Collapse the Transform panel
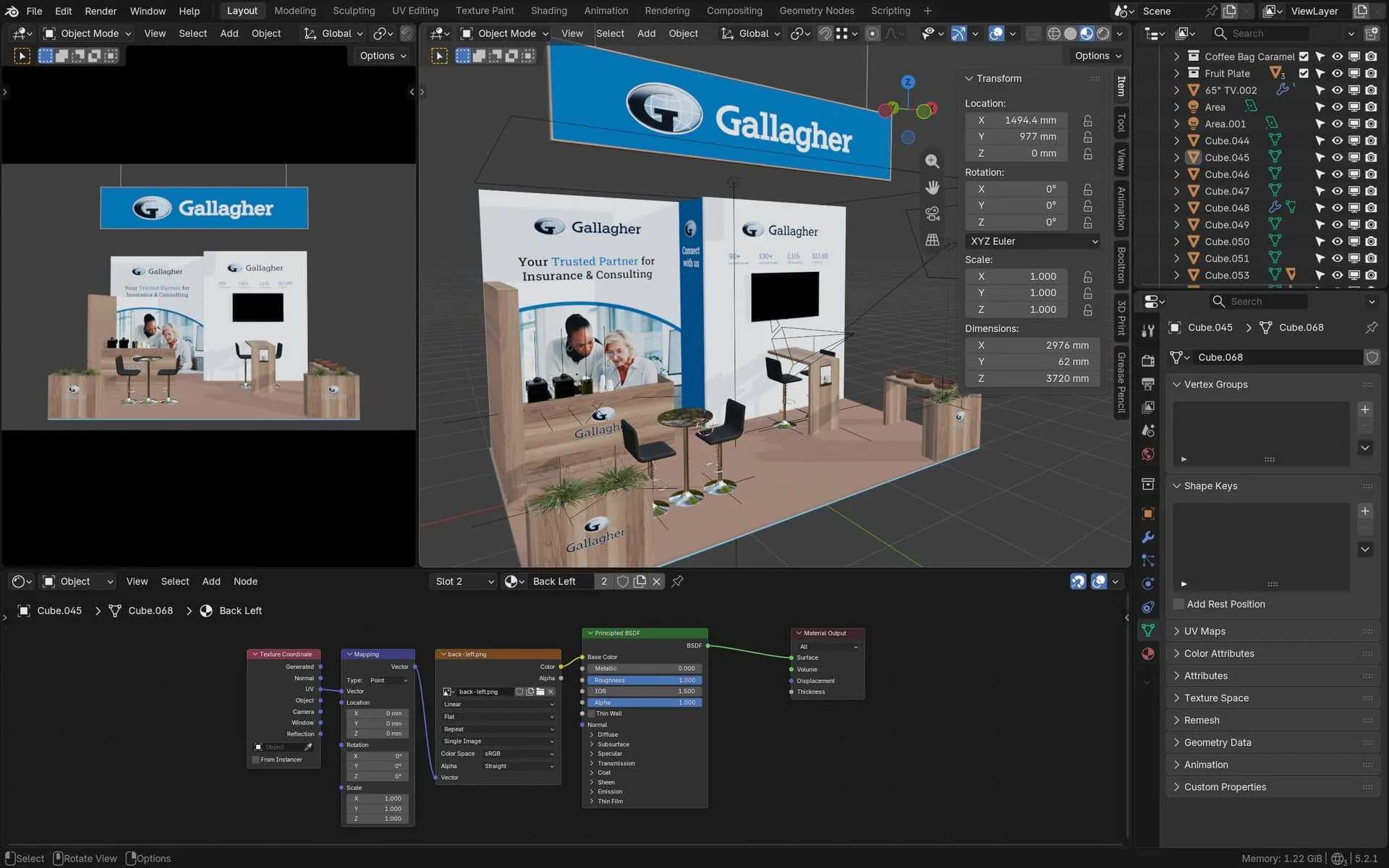The width and height of the screenshot is (1389, 868). click(x=969, y=78)
